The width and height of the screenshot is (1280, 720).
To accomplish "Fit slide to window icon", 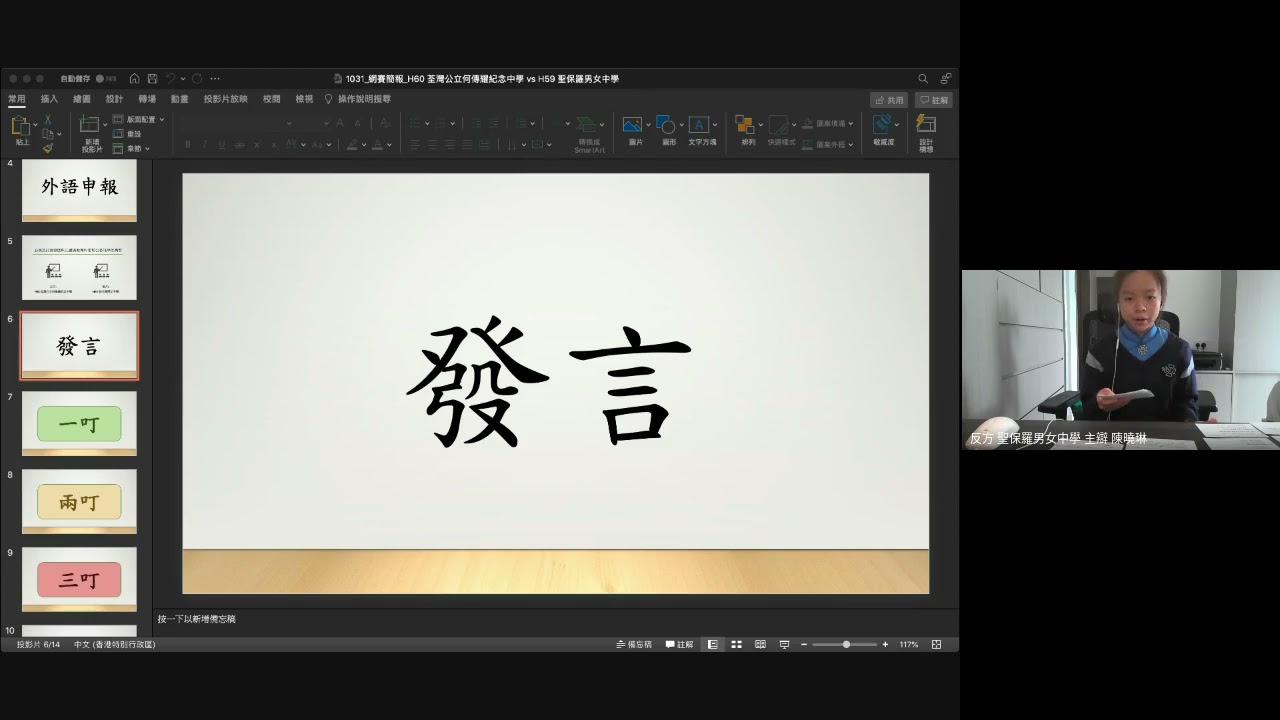I will (x=936, y=645).
